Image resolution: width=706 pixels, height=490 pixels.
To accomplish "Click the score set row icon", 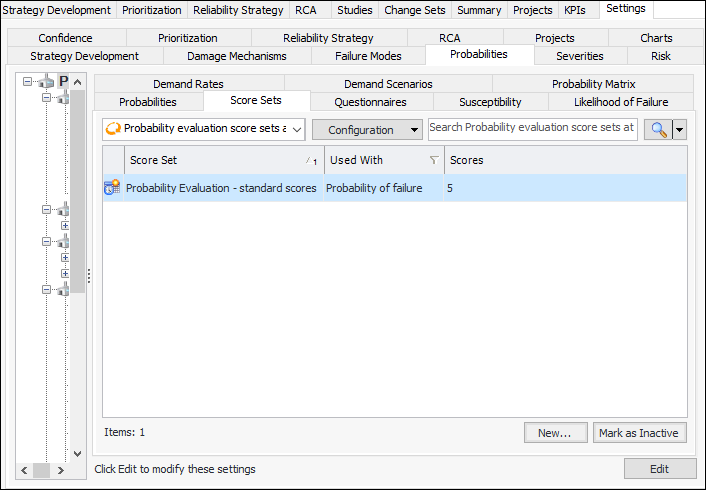I will 112,187.
